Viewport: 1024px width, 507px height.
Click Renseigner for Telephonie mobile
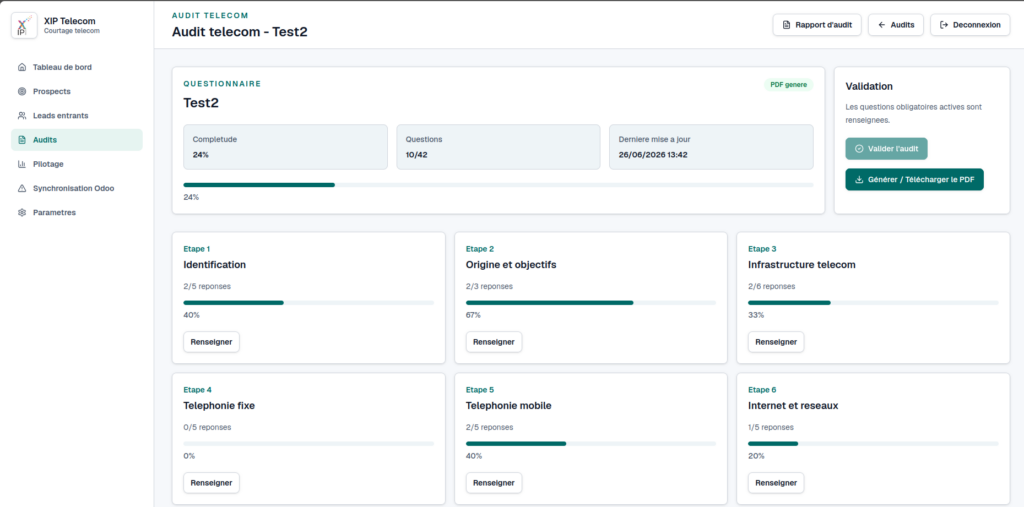494,483
